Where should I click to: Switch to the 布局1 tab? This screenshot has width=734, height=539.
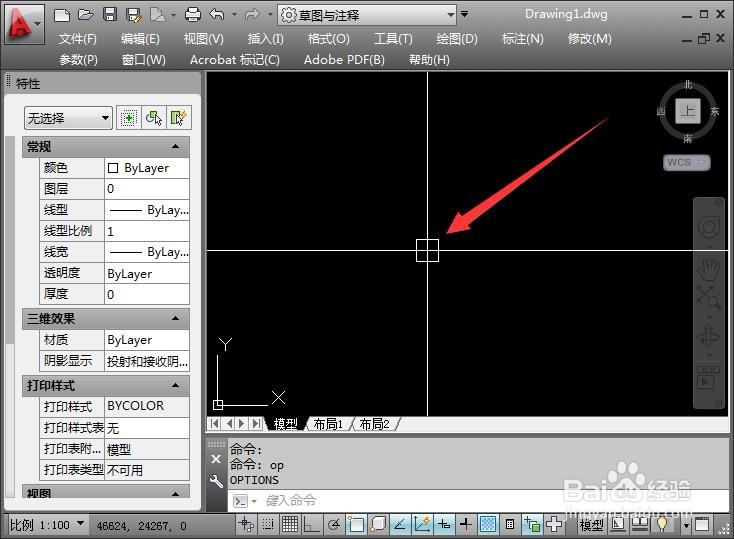tap(328, 424)
